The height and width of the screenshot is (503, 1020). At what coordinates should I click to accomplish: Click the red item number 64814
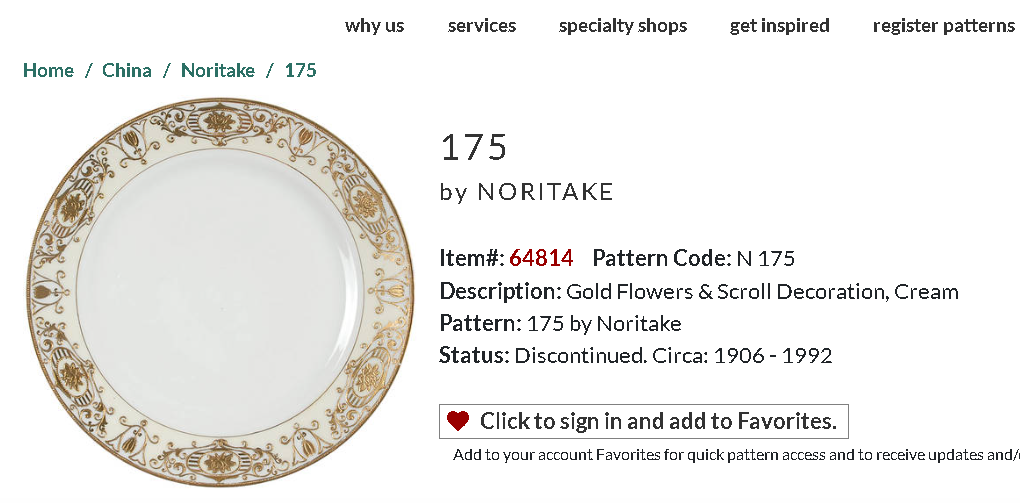pyautogui.click(x=541, y=258)
